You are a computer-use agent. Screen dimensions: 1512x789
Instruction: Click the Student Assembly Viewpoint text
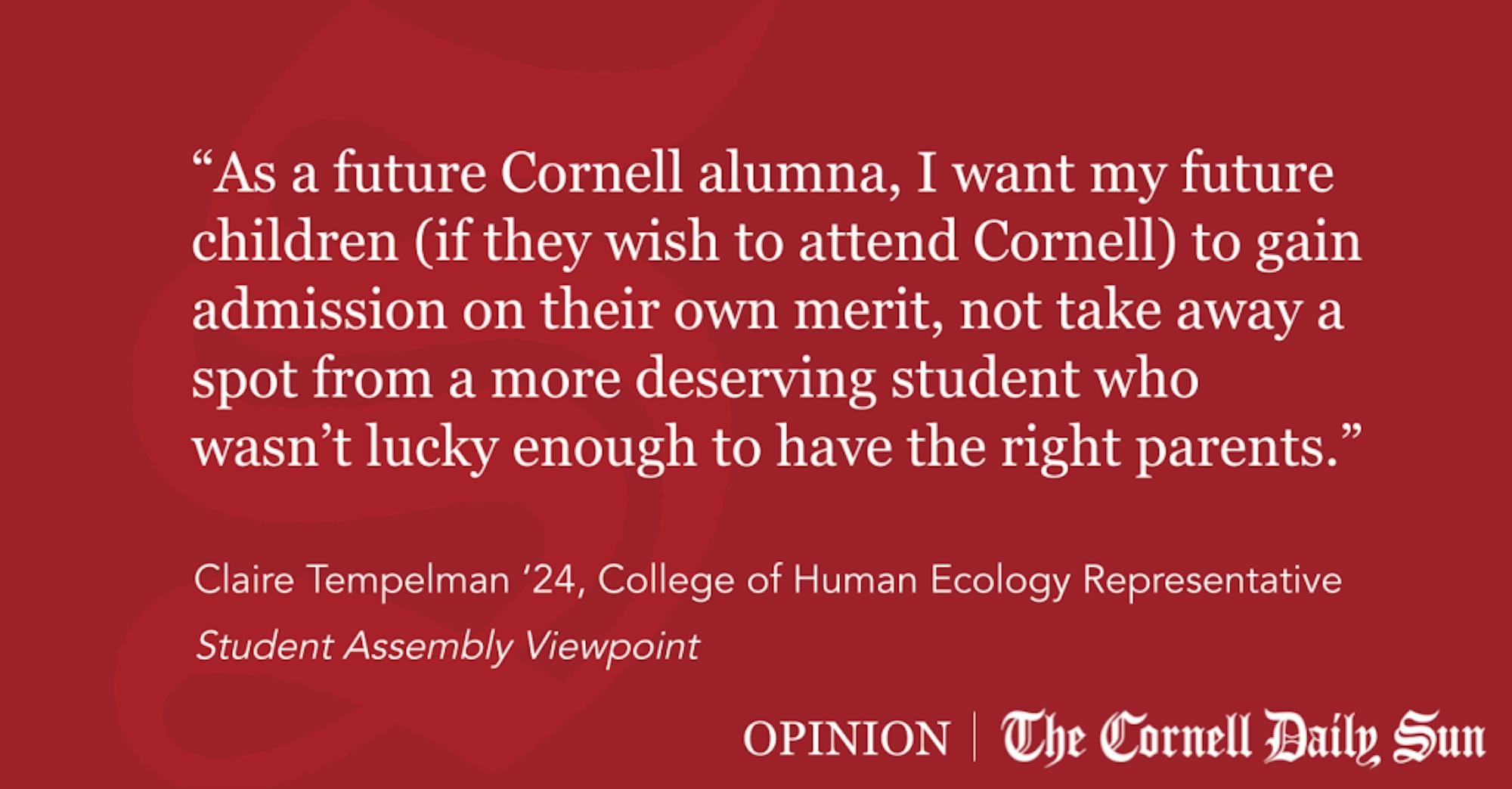[x=448, y=647]
